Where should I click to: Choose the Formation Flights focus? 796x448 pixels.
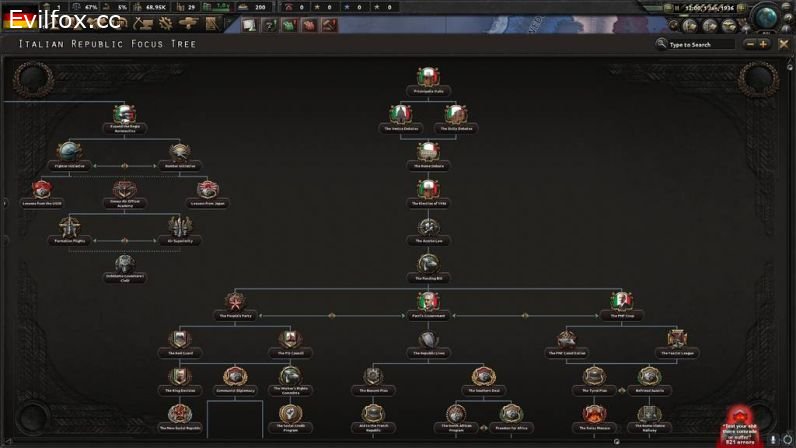pyautogui.click(x=69, y=227)
